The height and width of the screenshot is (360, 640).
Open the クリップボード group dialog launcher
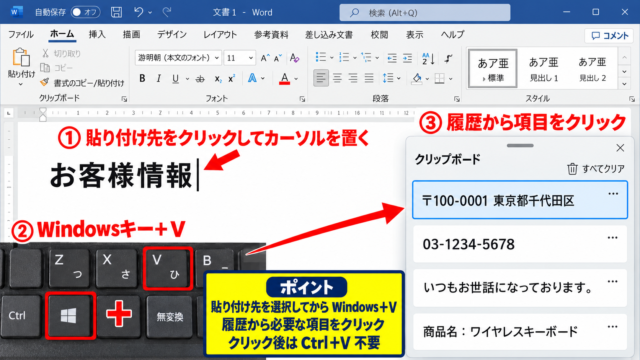pyautogui.click(x=124, y=99)
